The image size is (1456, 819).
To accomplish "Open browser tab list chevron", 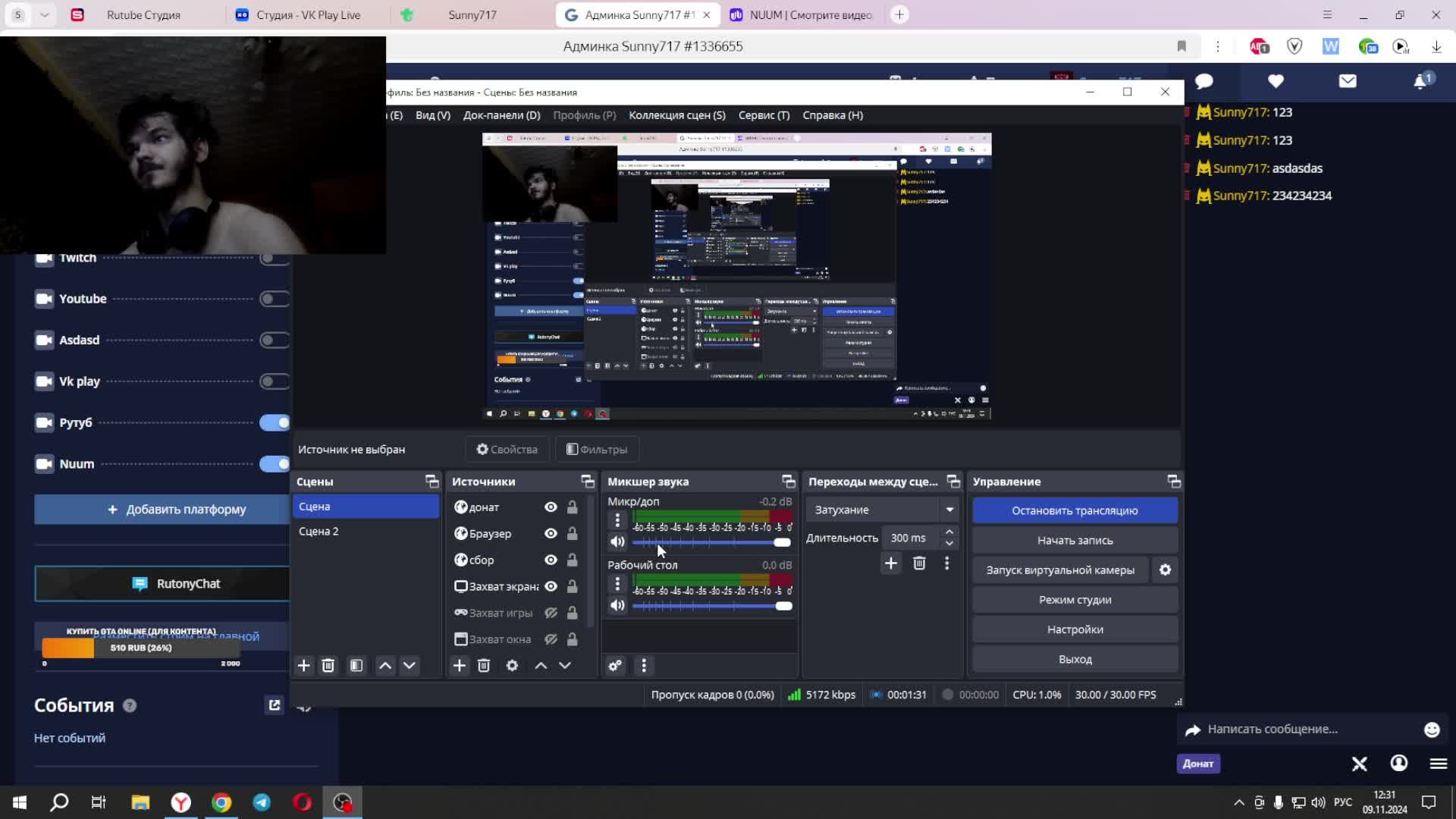I will point(45,14).
